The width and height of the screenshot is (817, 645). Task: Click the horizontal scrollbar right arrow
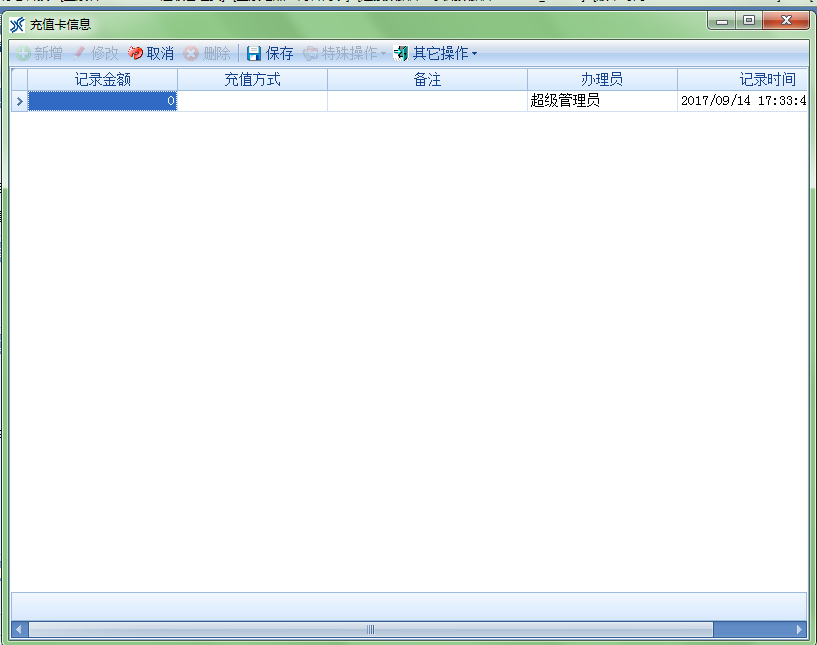tap(799, 629)
